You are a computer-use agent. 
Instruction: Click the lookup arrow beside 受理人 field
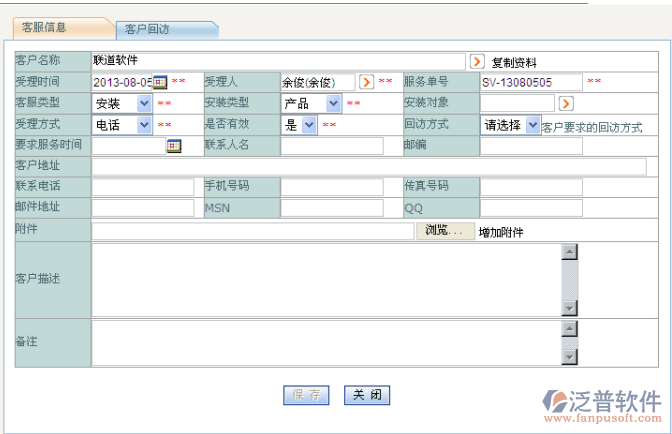tap(366, 82)
